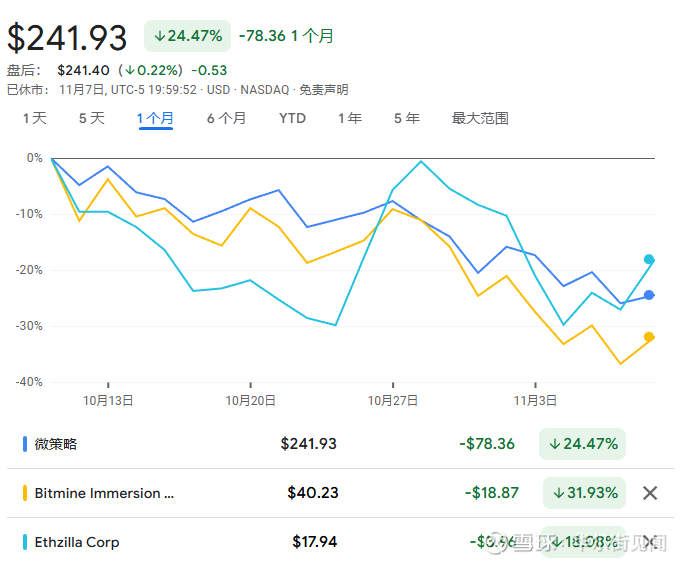
Task: Click the 24.47% decline badge beside price
Action: (187, 36)
